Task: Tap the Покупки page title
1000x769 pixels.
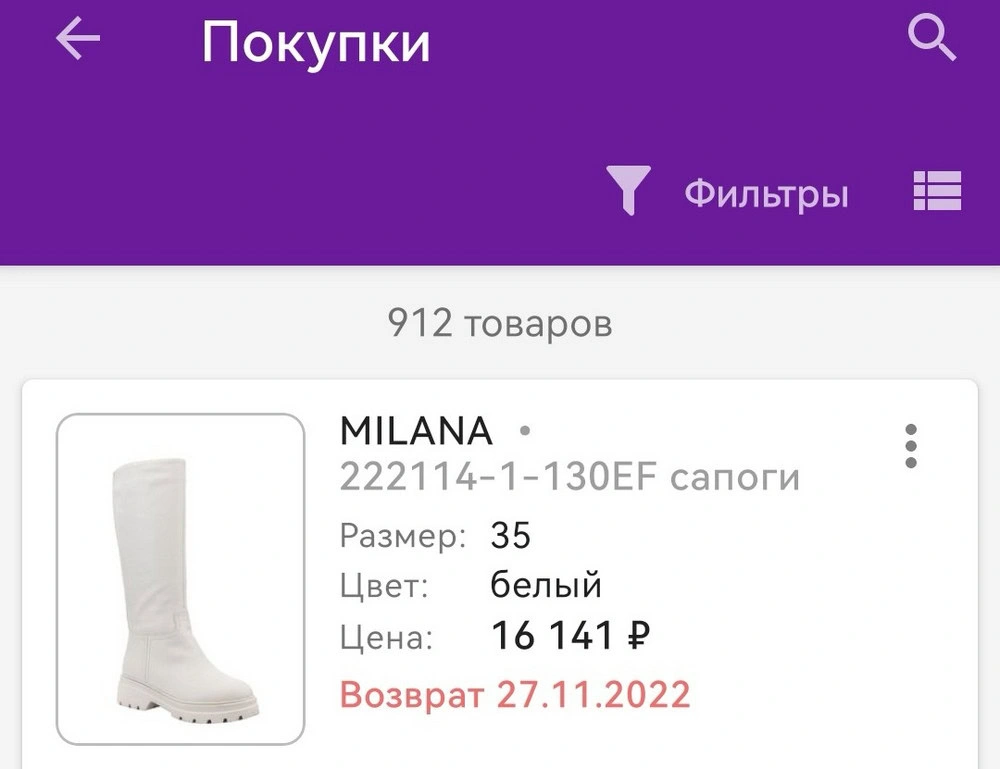Action: [x=316, y=43]
